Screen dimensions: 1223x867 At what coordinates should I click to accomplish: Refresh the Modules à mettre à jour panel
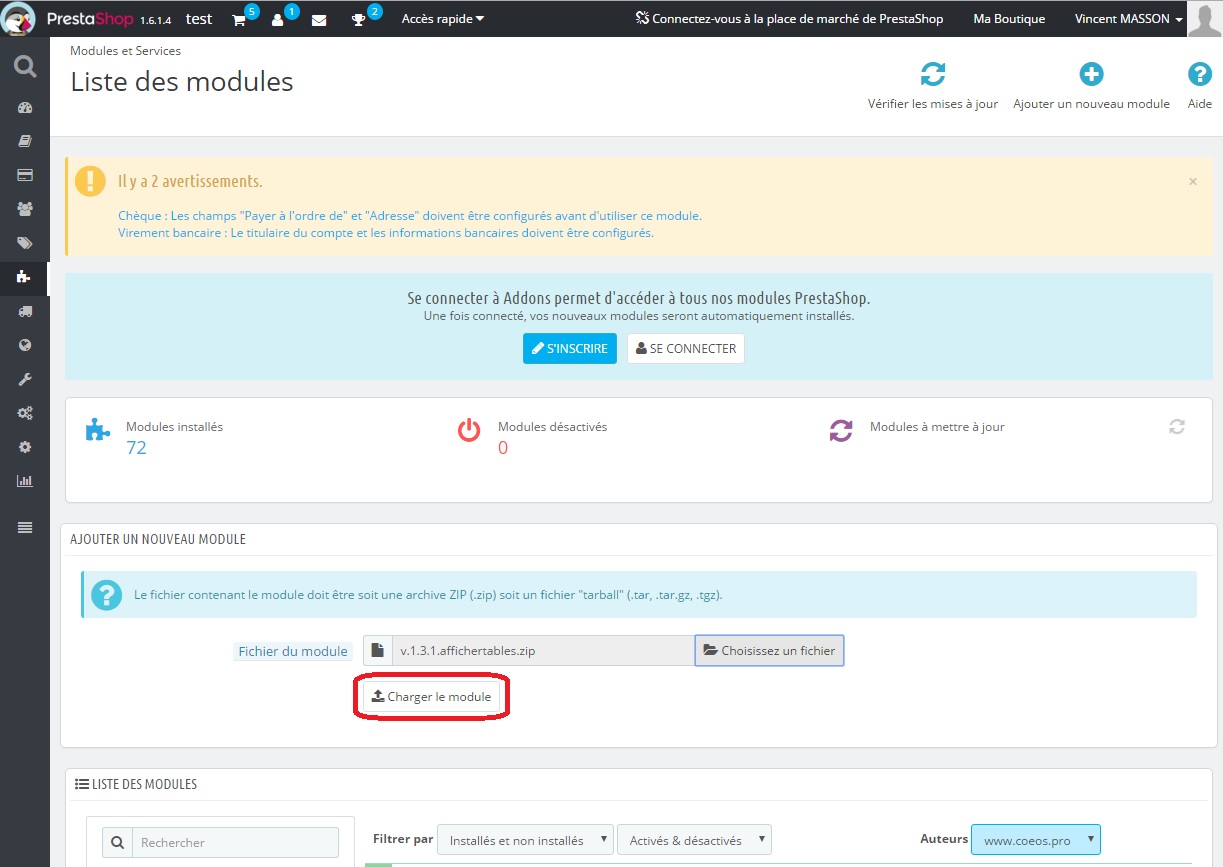click(x=1177, y=427)
